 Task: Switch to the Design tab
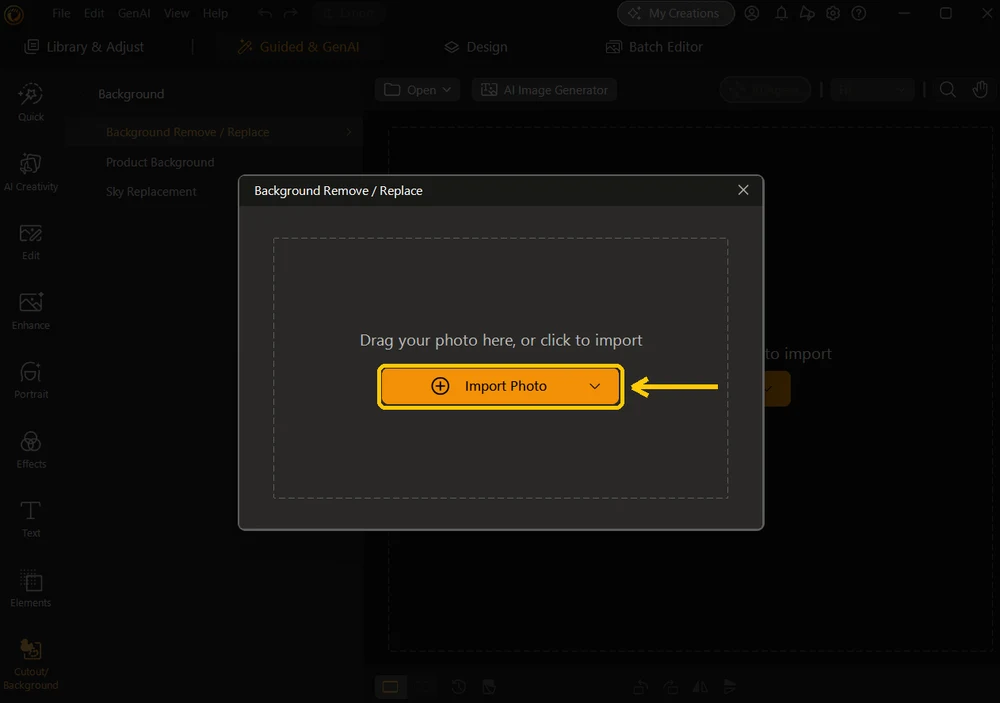pyautogui.click(x=476, y=47)
